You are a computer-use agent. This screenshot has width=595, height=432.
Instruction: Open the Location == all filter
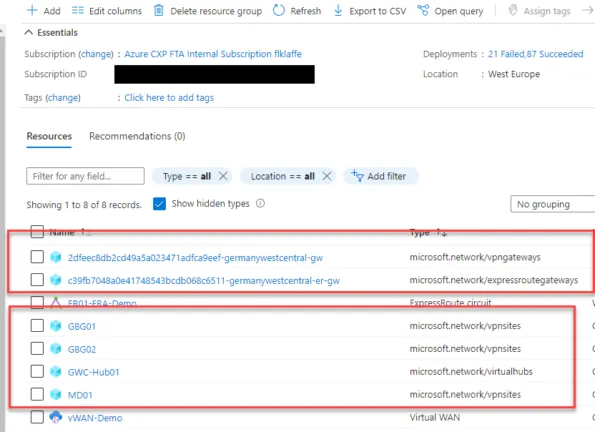pyautogui.click(x=282, y=176)
